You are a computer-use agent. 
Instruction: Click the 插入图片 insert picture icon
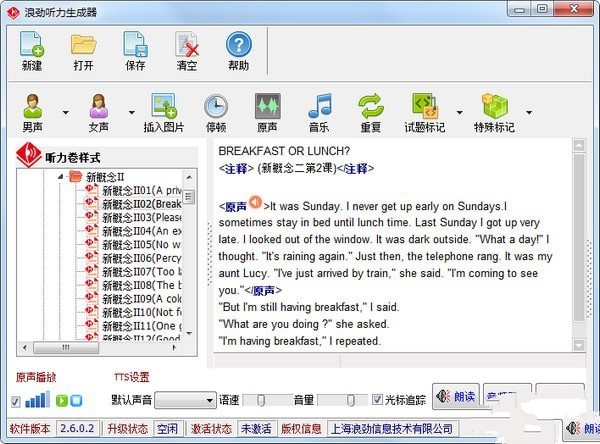pyautogui.click(x=164, y=108)
